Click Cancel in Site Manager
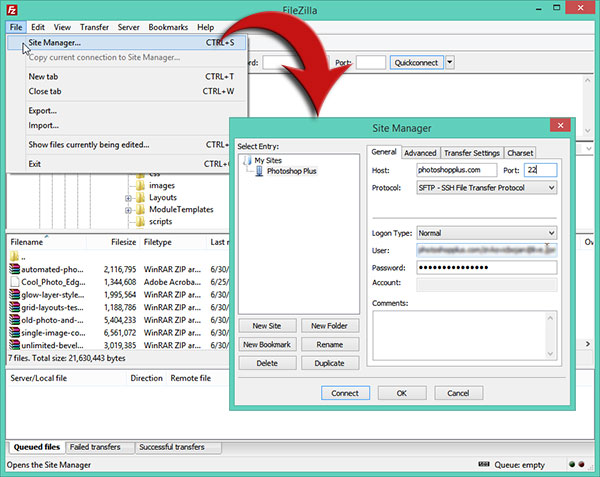Viewport: 600px width, 477px height. tap(458, 393)
